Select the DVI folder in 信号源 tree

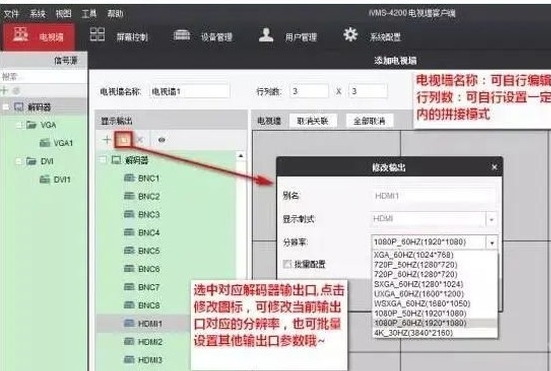[40, 161]
